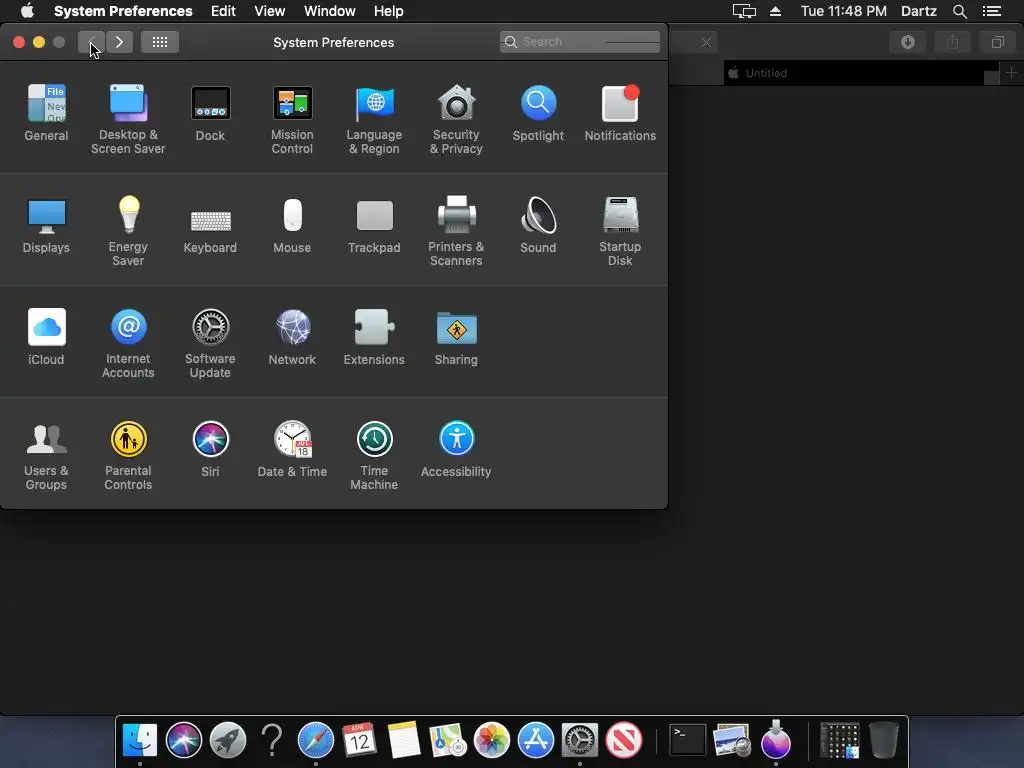Image resolution: width=1024 pixels, height=768 pixels.
Task: Open Parental Controls pane
Action: coord(128,455)
